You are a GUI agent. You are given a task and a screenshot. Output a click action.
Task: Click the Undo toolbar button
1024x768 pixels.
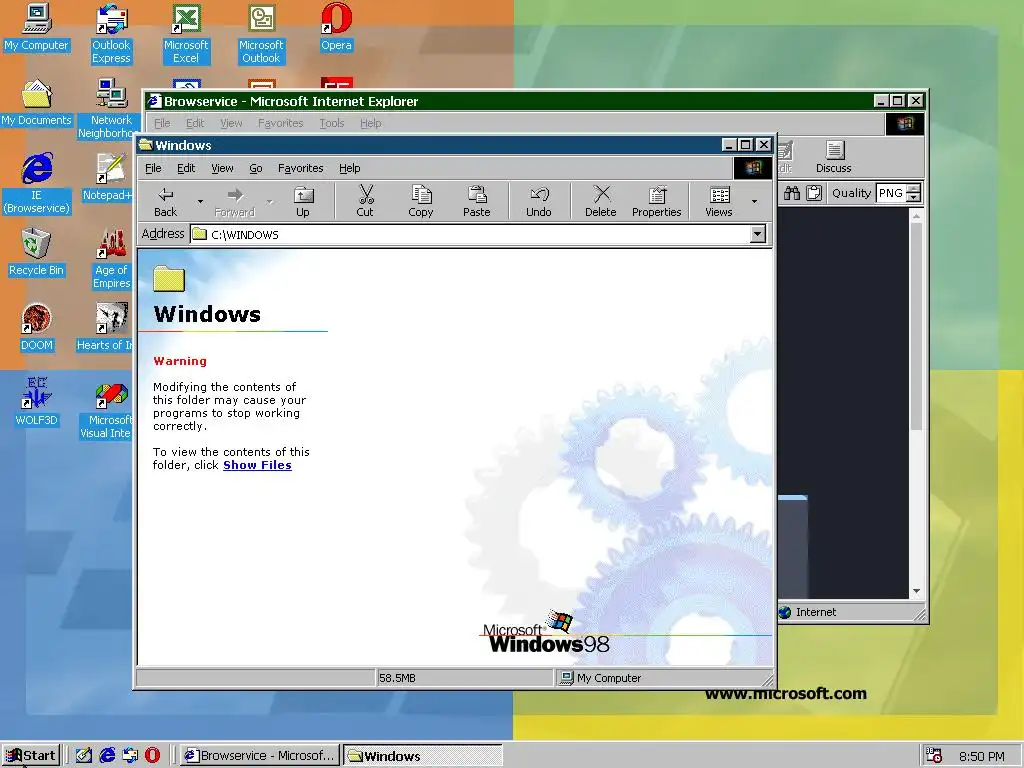539,201
